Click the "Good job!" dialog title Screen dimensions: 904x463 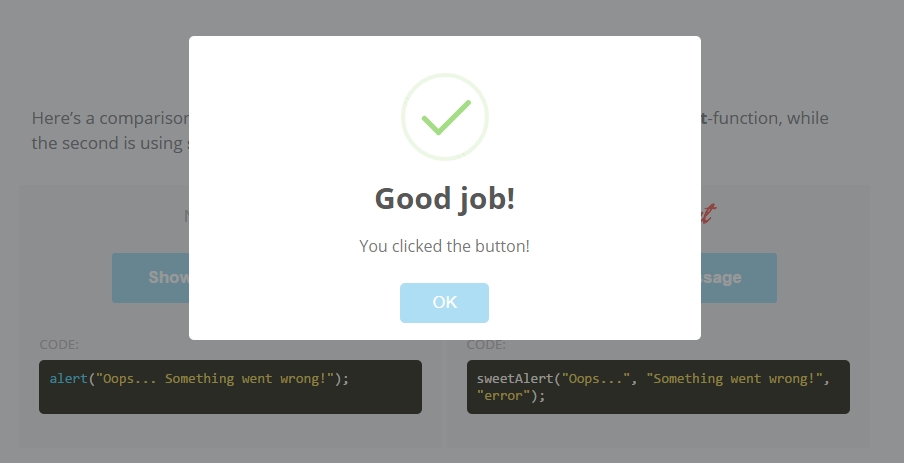point(444,199)
